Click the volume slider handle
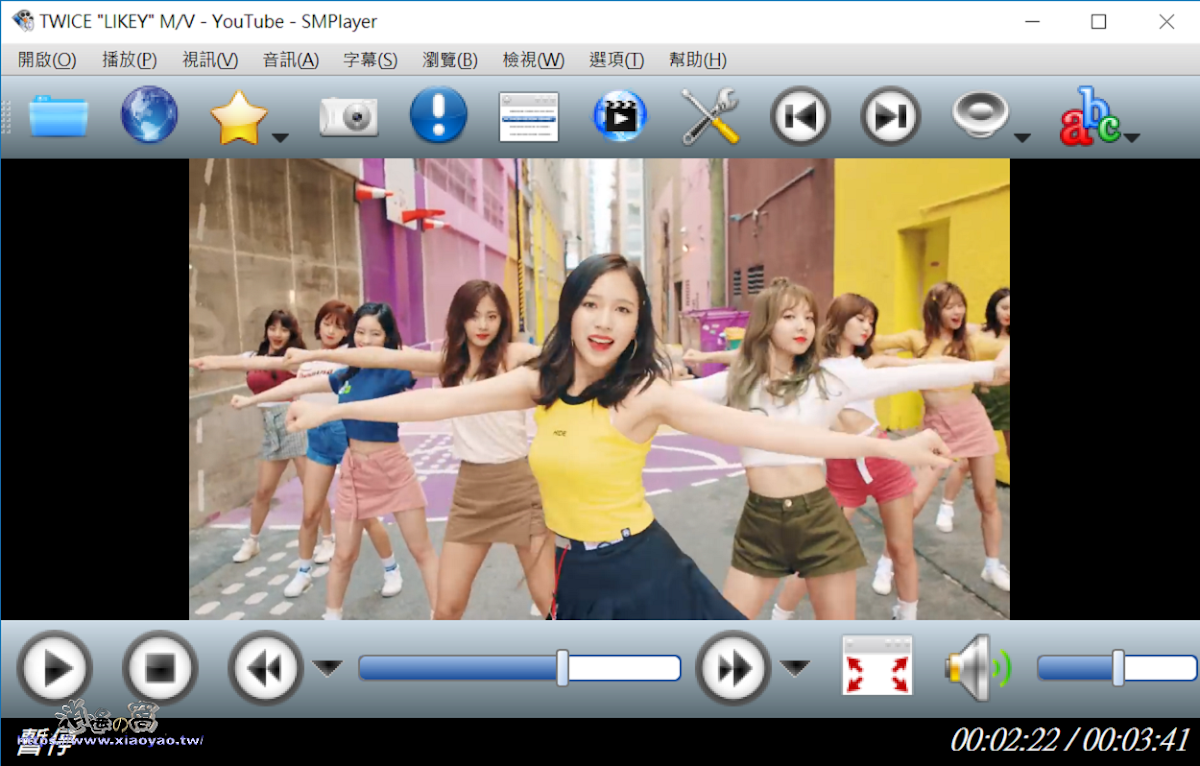This screenshot has height=766, width=1200. tap(1118, 668)
